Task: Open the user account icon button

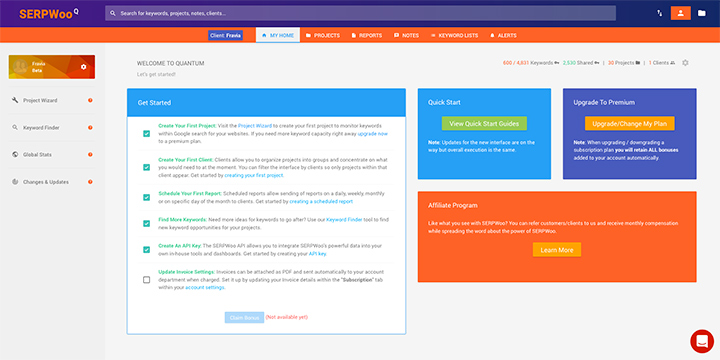Action: [x=681, y=13]
